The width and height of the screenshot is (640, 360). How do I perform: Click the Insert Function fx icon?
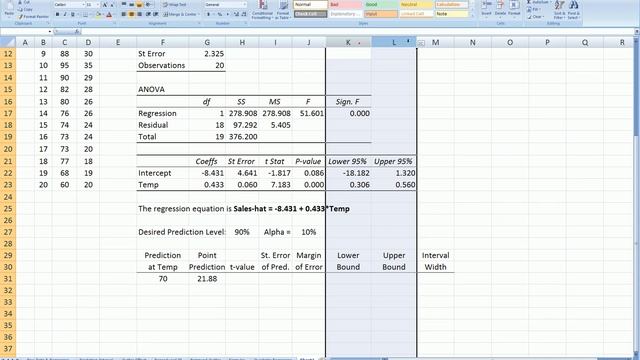(77, 31)
